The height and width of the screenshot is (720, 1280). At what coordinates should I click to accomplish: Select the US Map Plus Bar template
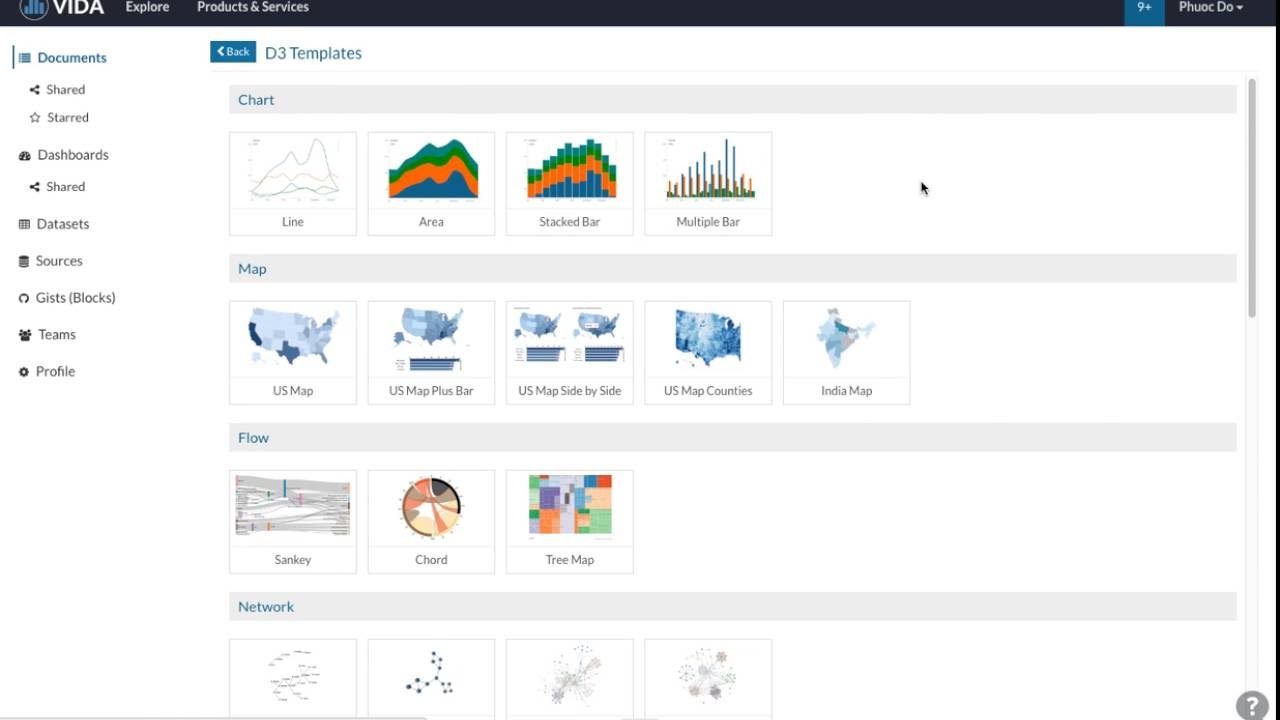pos(431,353)
